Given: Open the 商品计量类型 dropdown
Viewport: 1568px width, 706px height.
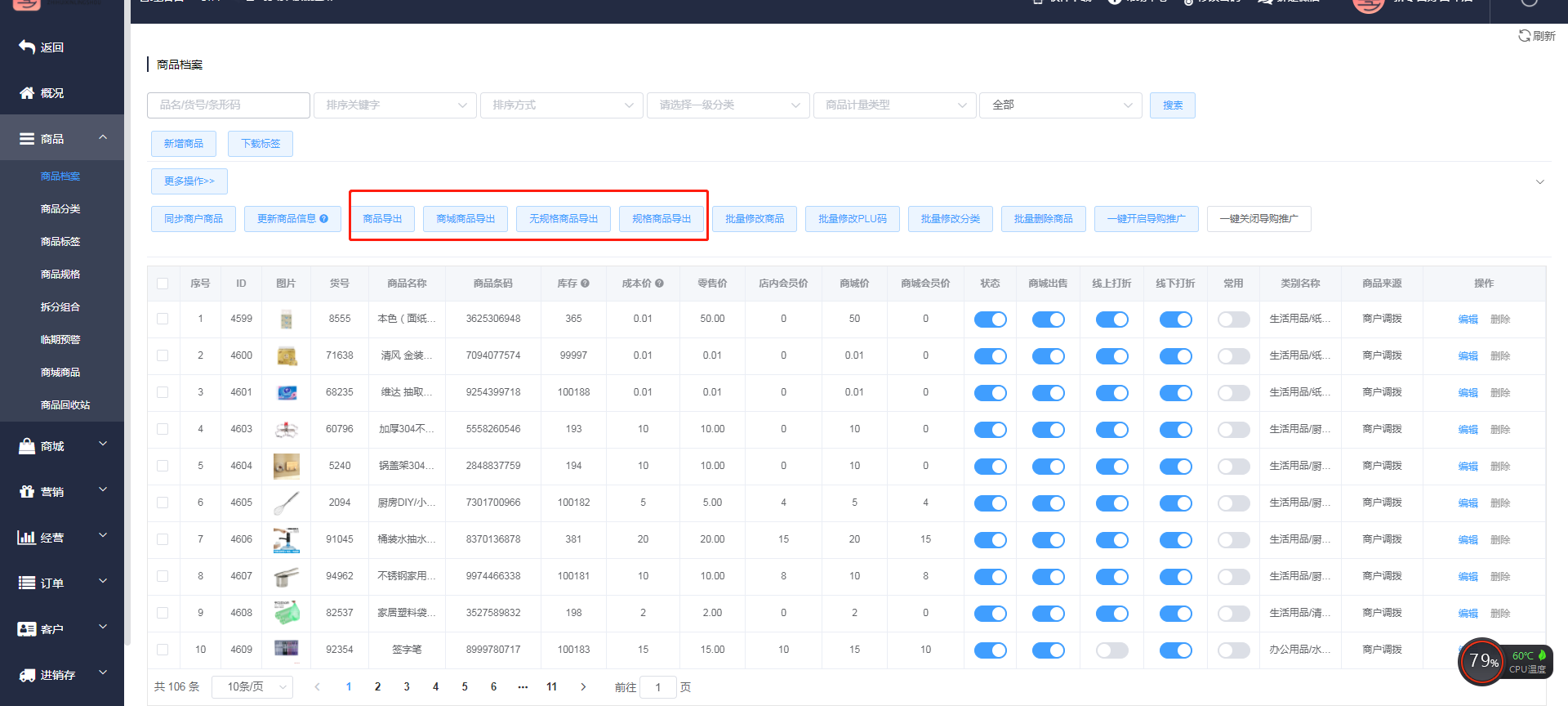Looking at the screenshot, I should 895,105.
